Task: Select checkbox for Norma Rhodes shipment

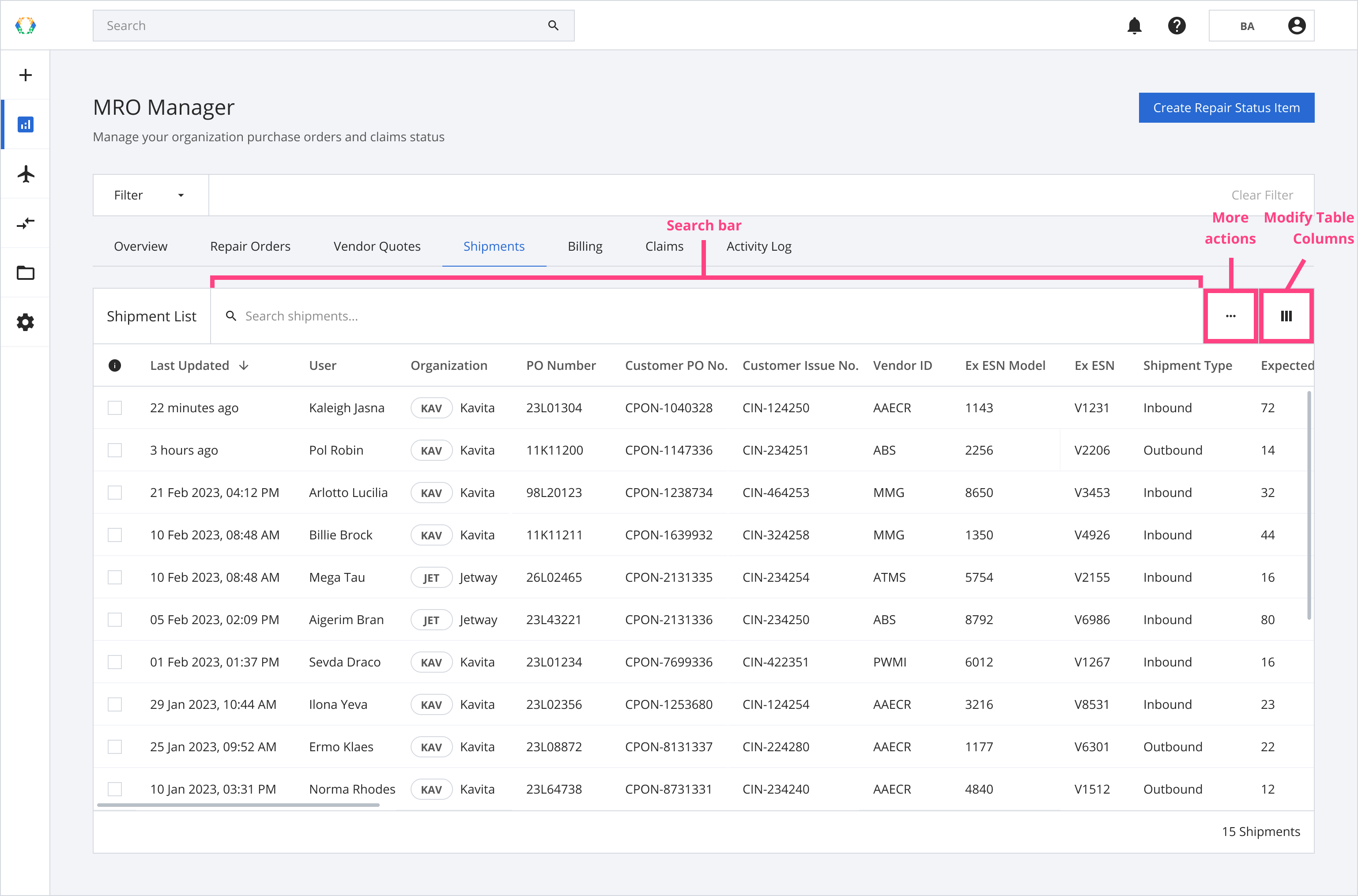Action: (115, 789)
